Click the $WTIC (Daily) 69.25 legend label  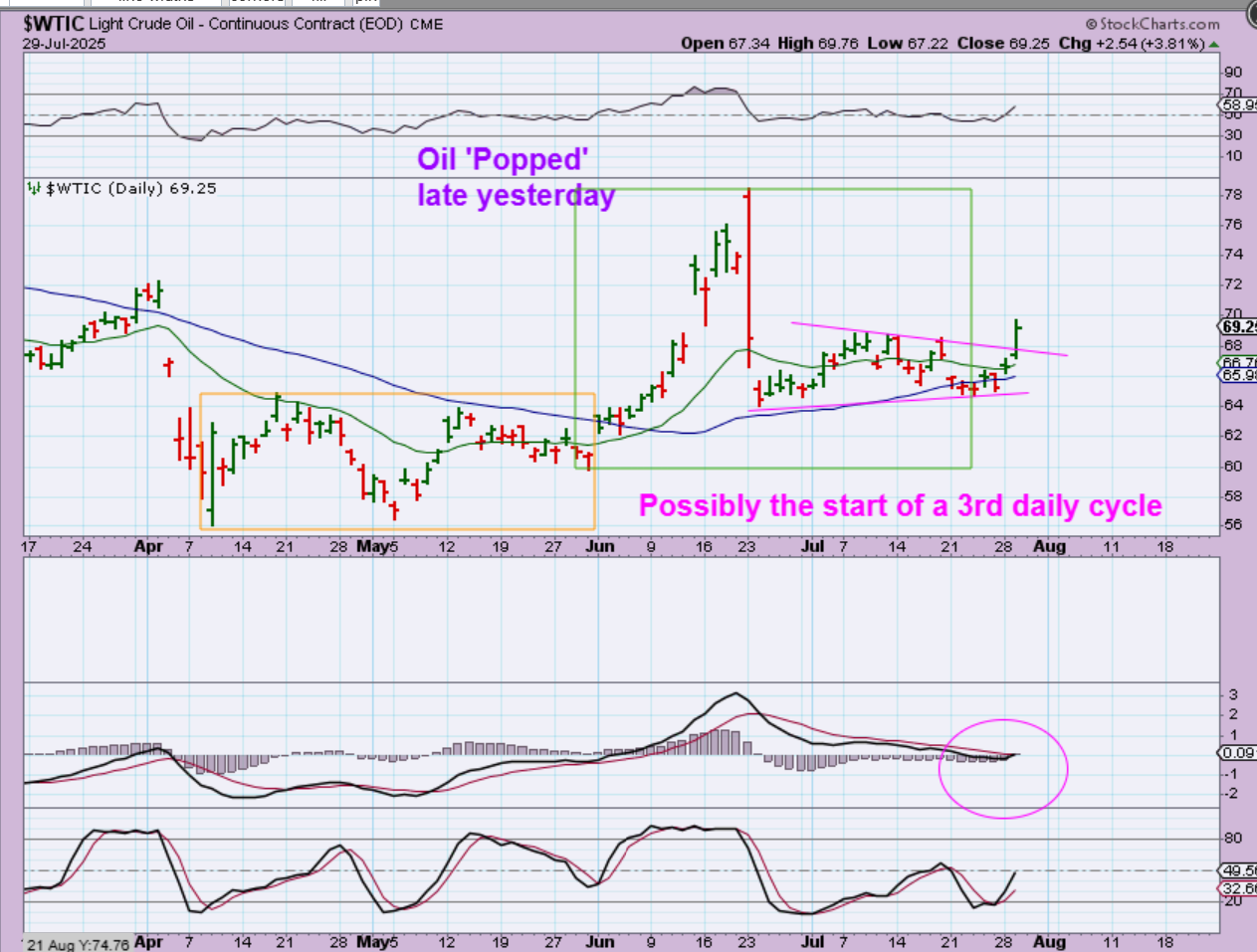[131, 188]
